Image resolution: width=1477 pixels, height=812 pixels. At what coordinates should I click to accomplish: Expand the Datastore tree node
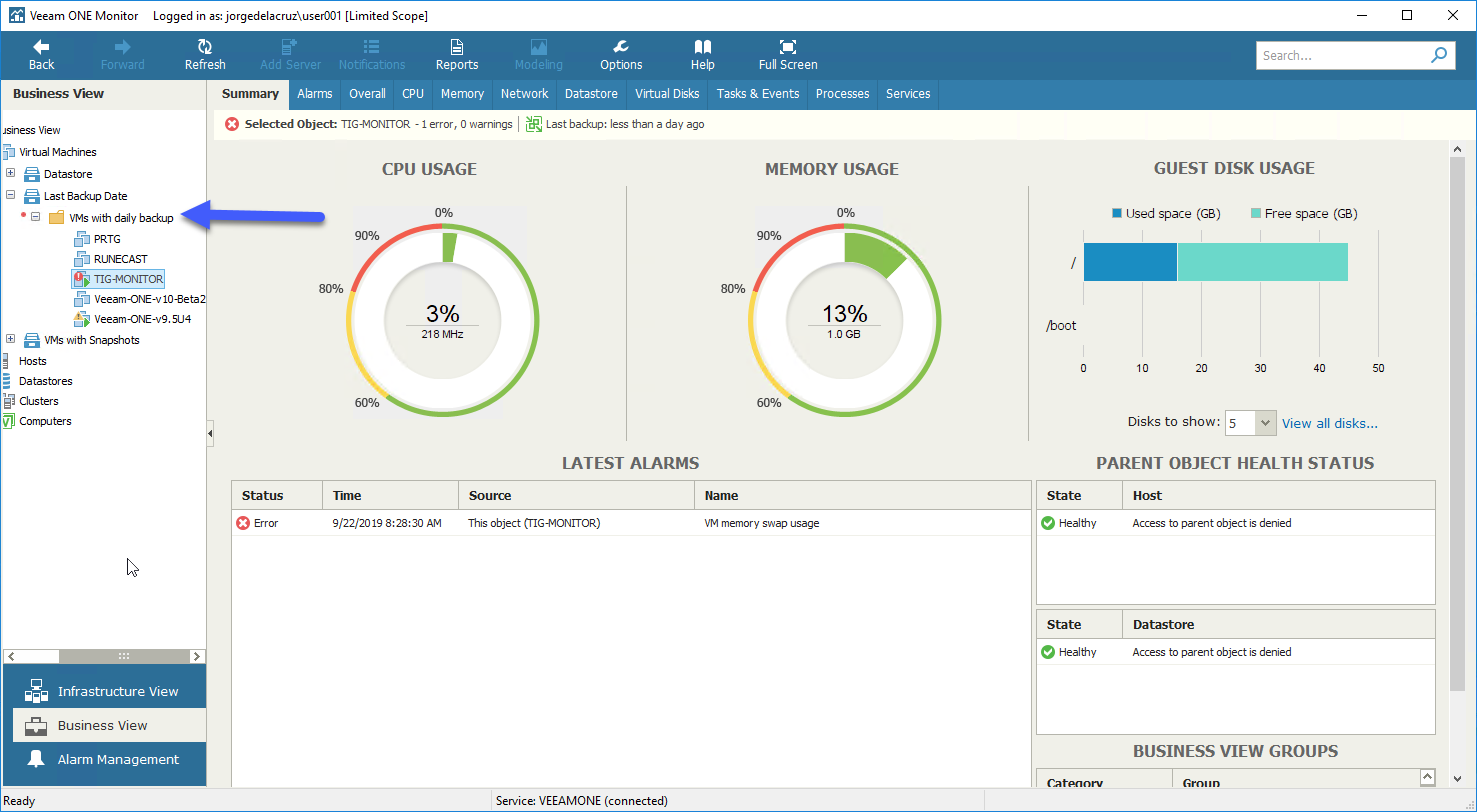click(10, 174)
